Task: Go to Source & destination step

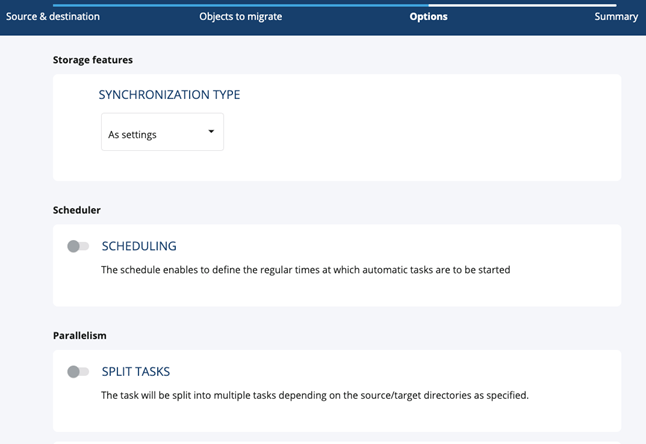Action: (x=53, y=16)
